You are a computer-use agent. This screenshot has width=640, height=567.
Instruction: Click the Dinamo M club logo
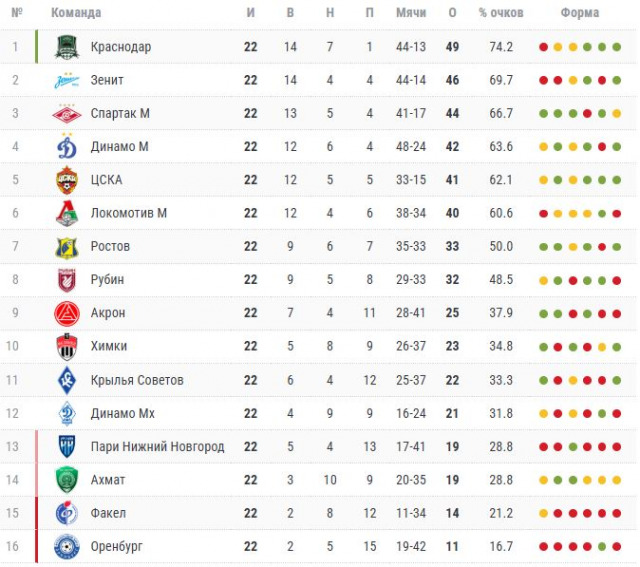[x=66, y=147]
